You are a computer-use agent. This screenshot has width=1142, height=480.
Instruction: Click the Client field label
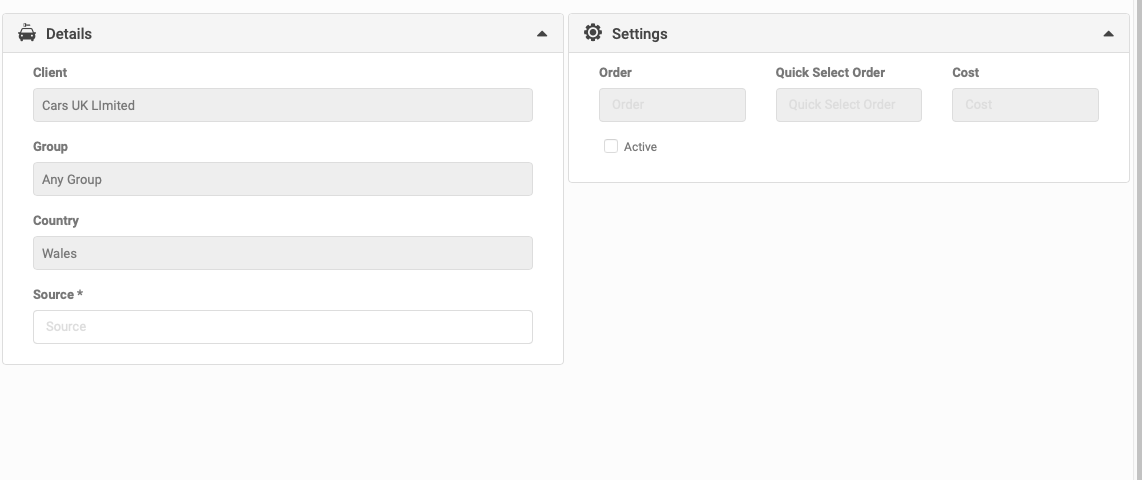[50, 72]
